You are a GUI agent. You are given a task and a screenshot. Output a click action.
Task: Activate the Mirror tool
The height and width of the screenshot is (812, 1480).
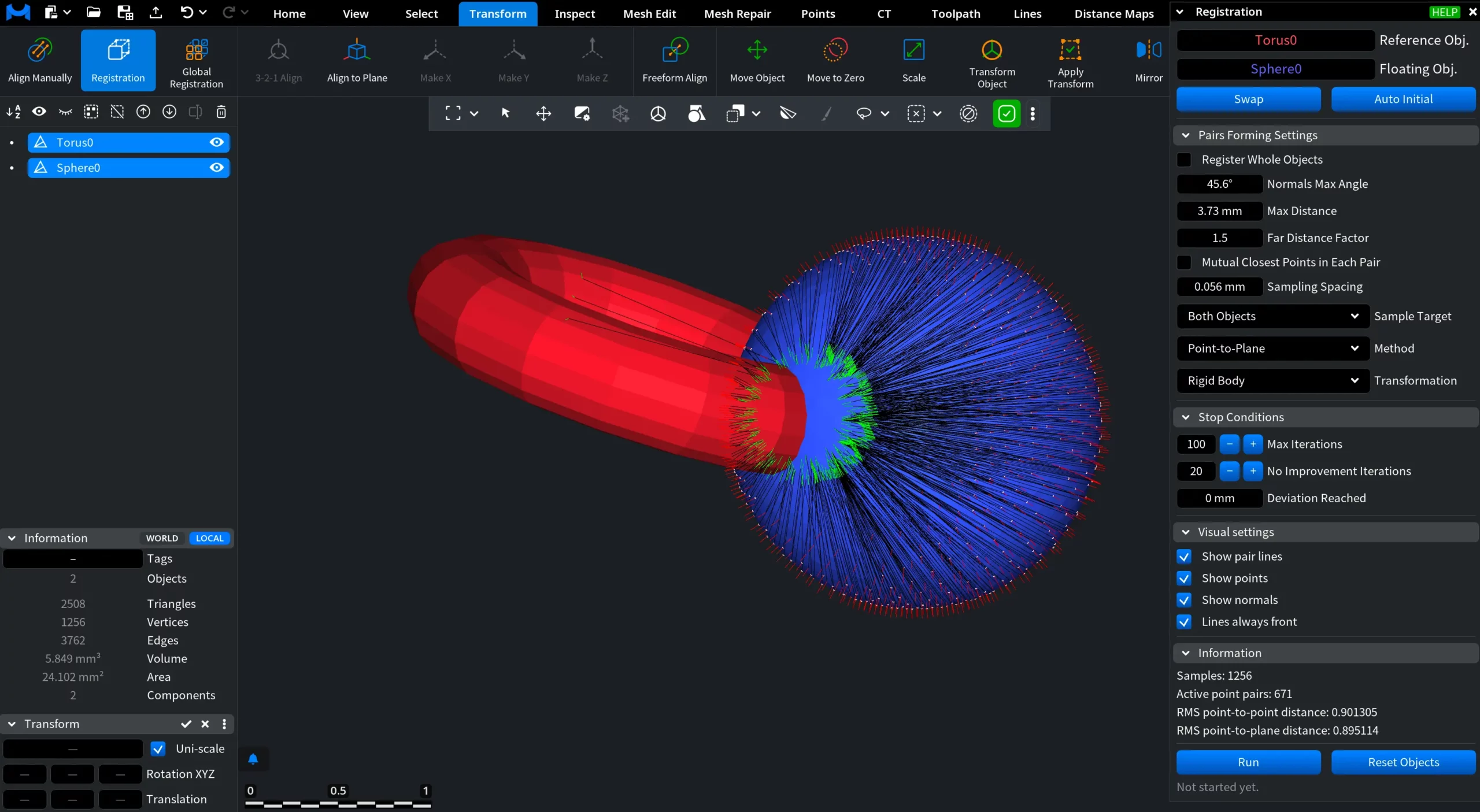pyautogui.click(x=1148, y=60)
